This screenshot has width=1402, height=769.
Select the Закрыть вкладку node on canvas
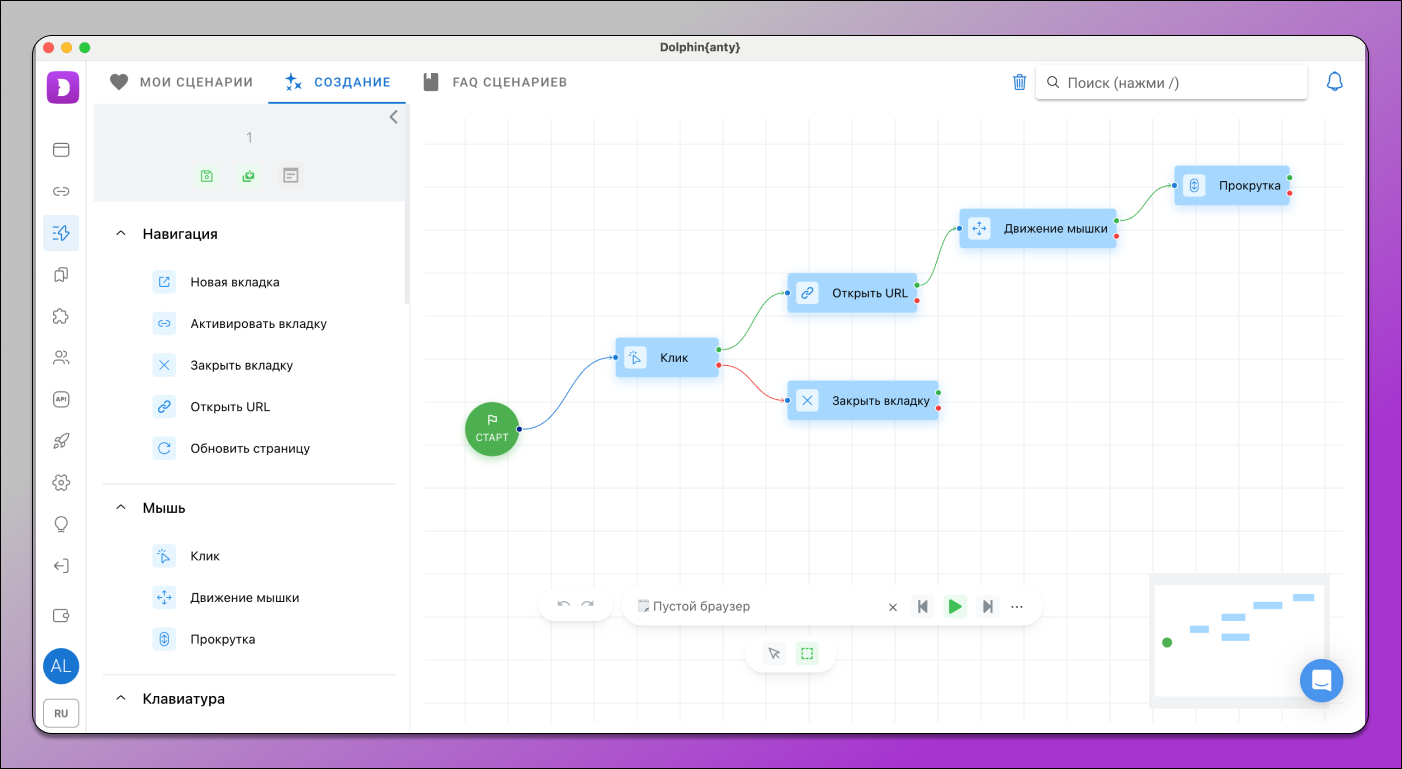pos(863,401)
